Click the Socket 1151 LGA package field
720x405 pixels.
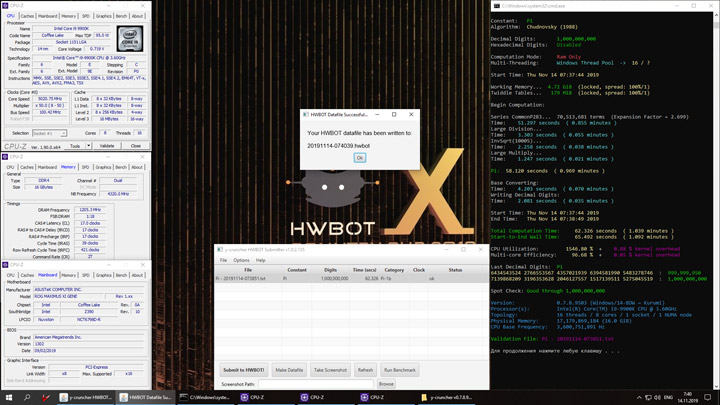click(71, 42)
